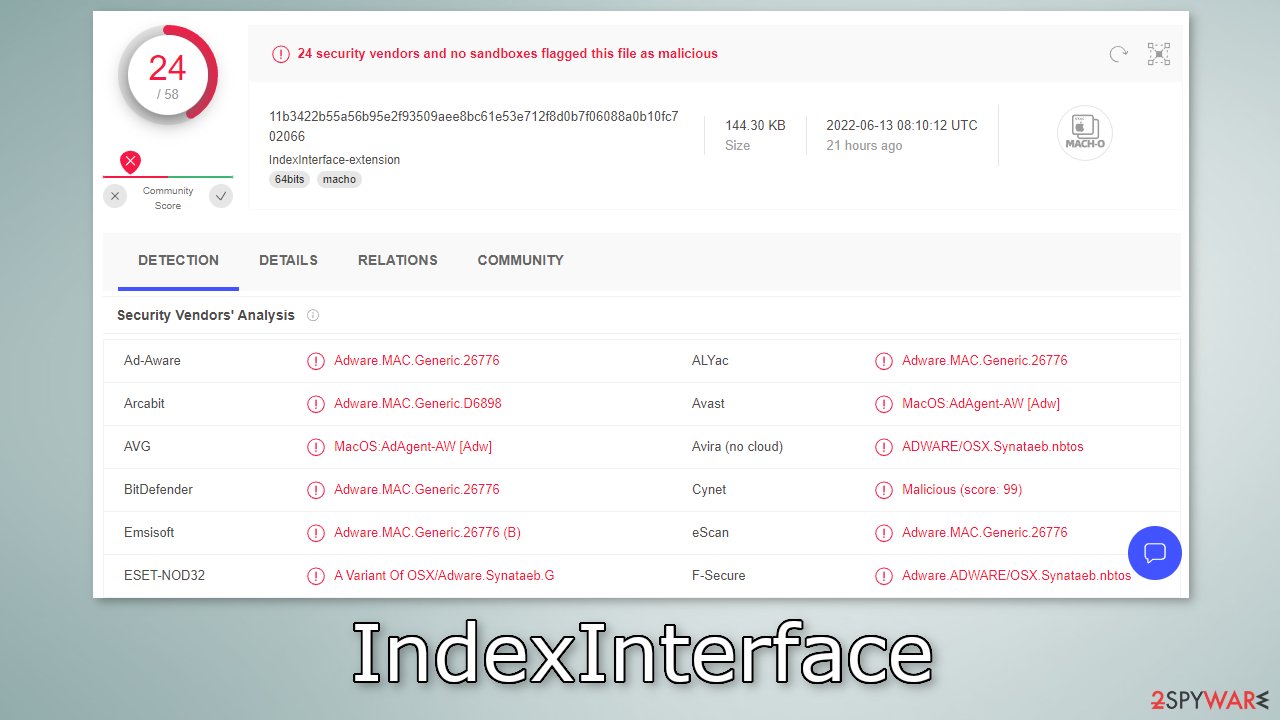Open the Security Vendors' Analysis info icon
This screenshot has width=1280, height=720.
[313, 315]
